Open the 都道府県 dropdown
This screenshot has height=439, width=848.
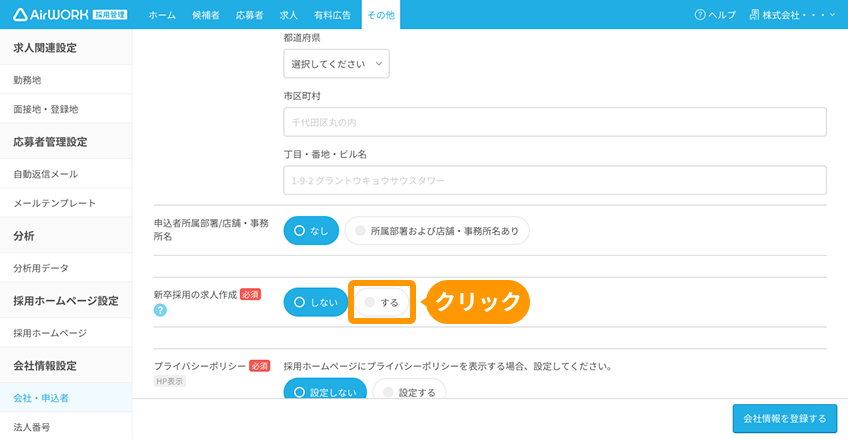click(336, 64)
